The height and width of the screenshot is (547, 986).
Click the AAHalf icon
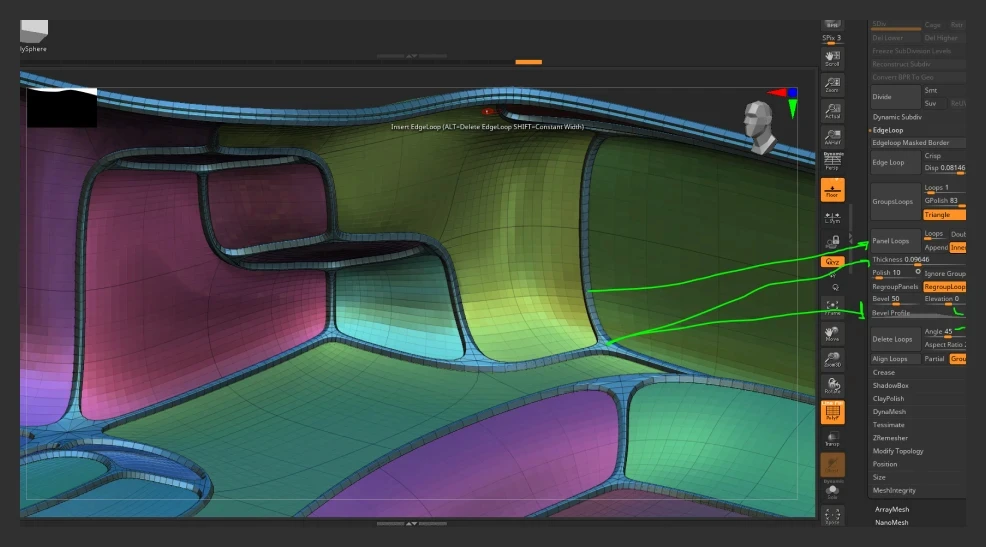832,137
